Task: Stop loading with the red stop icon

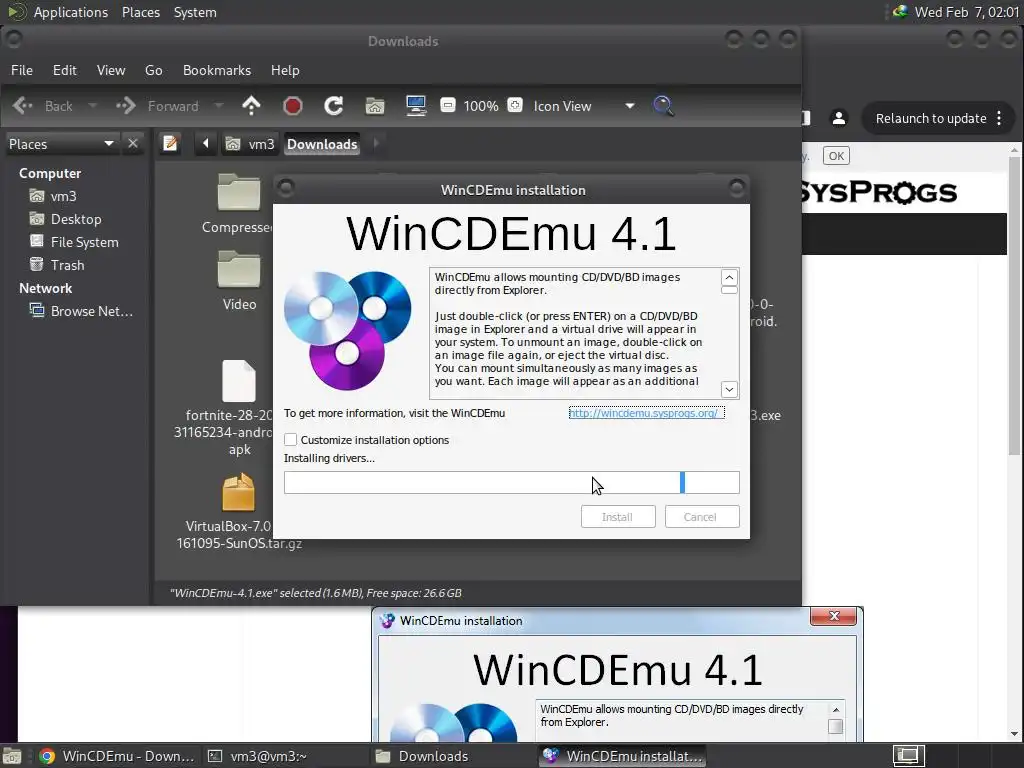Action: pyautogui.click(x=293, y=106)
